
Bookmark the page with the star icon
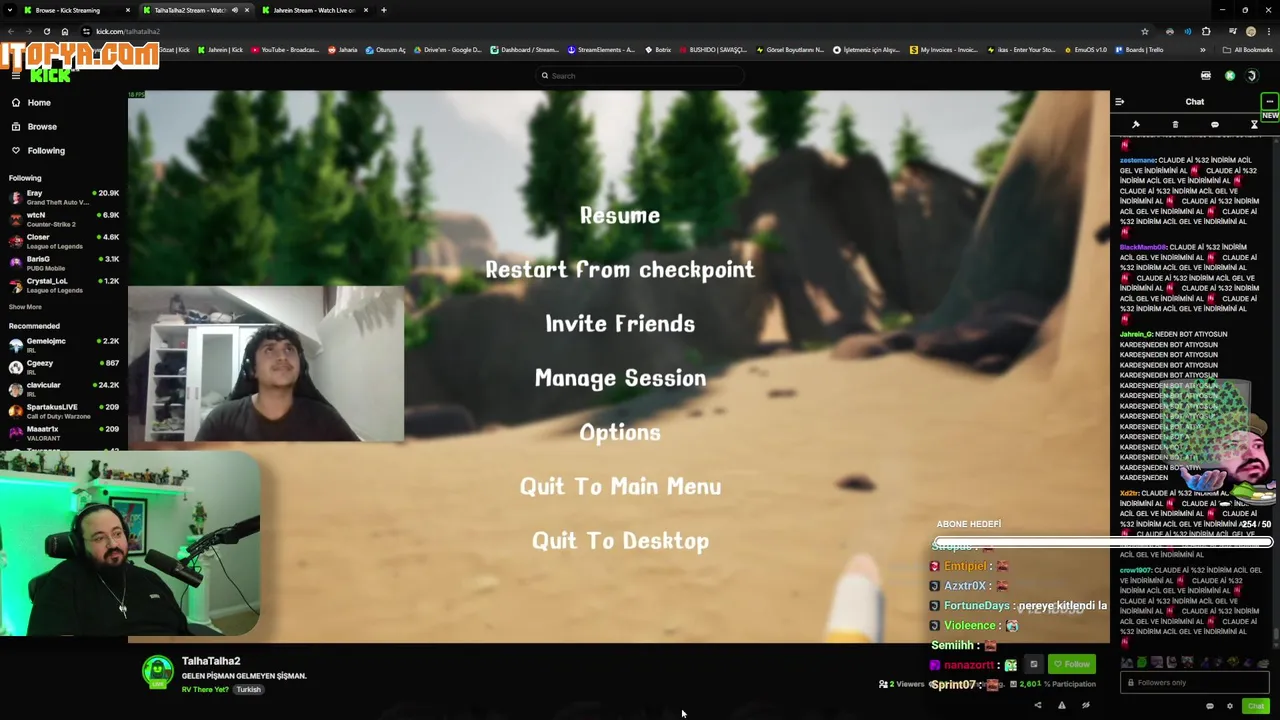(x=1145, y=31)
